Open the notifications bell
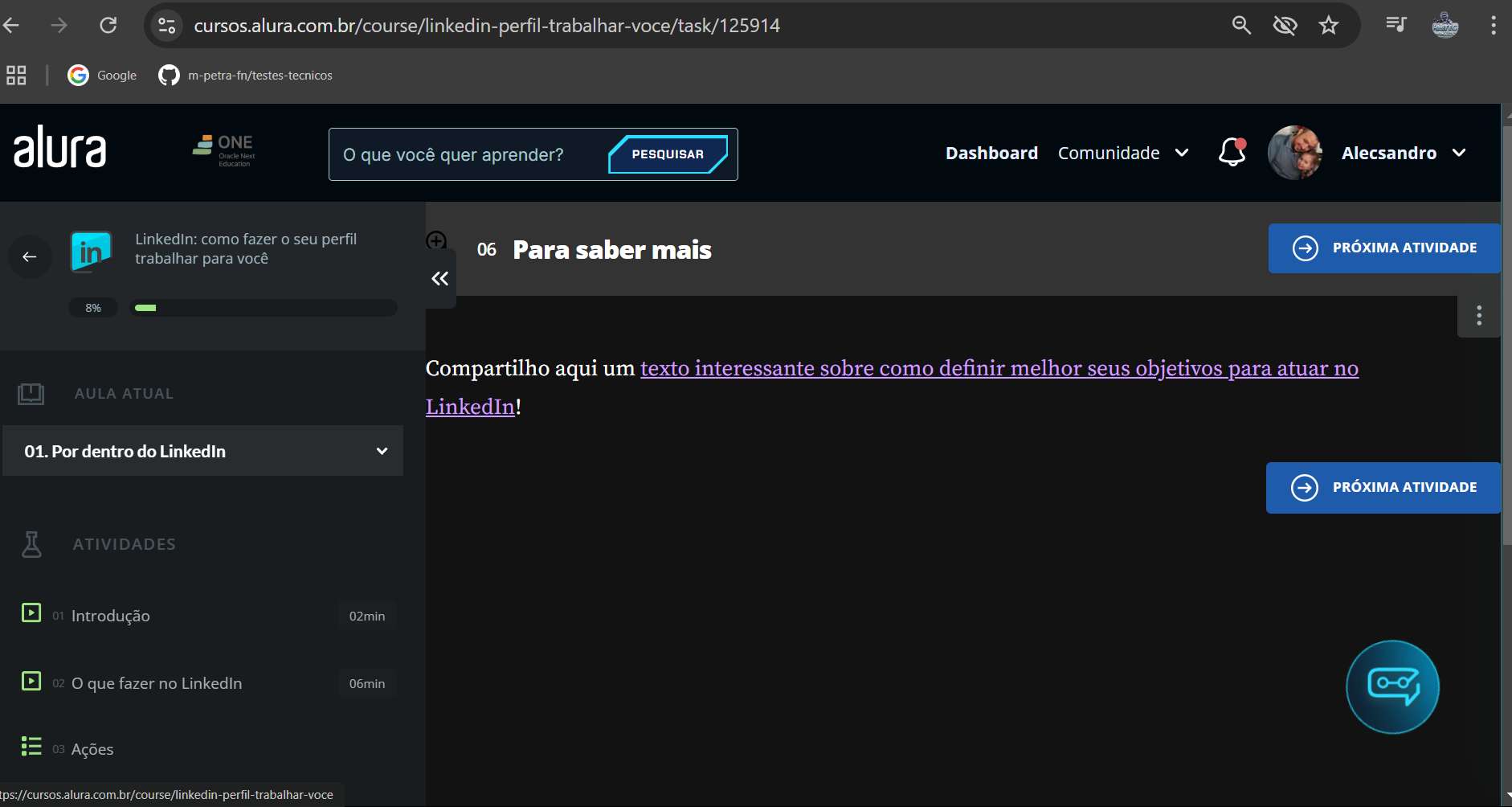Screen dimensions: 1512x807 [x=1232, y=152]
